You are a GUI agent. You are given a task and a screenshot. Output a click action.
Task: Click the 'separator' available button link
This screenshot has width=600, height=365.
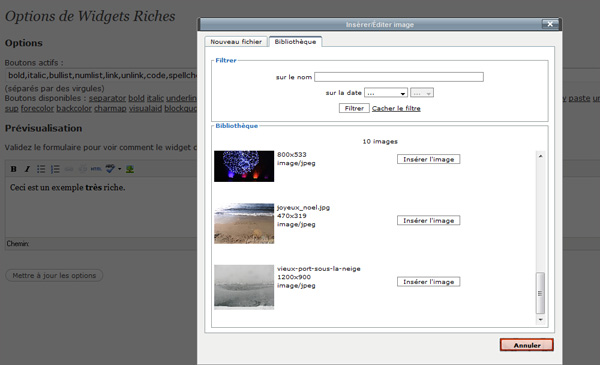pos(107,98)
